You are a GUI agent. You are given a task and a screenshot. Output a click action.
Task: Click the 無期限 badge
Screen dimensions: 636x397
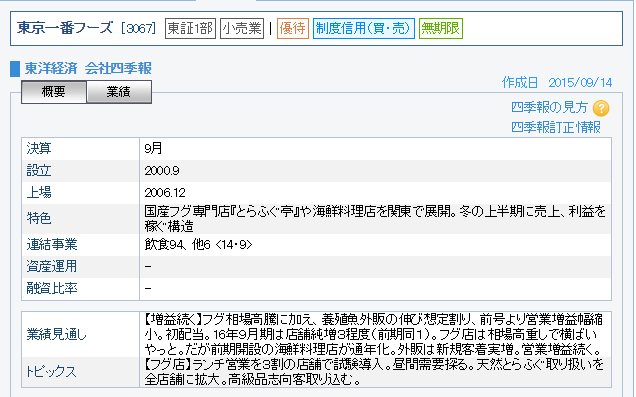pos(441,28)
